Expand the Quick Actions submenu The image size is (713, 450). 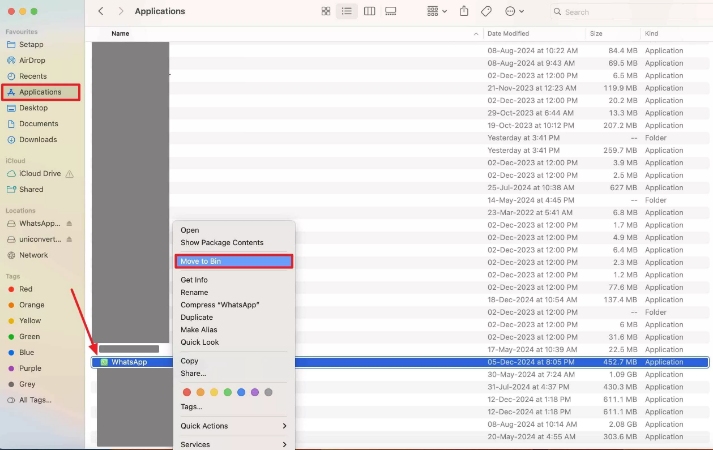(233, 426)
